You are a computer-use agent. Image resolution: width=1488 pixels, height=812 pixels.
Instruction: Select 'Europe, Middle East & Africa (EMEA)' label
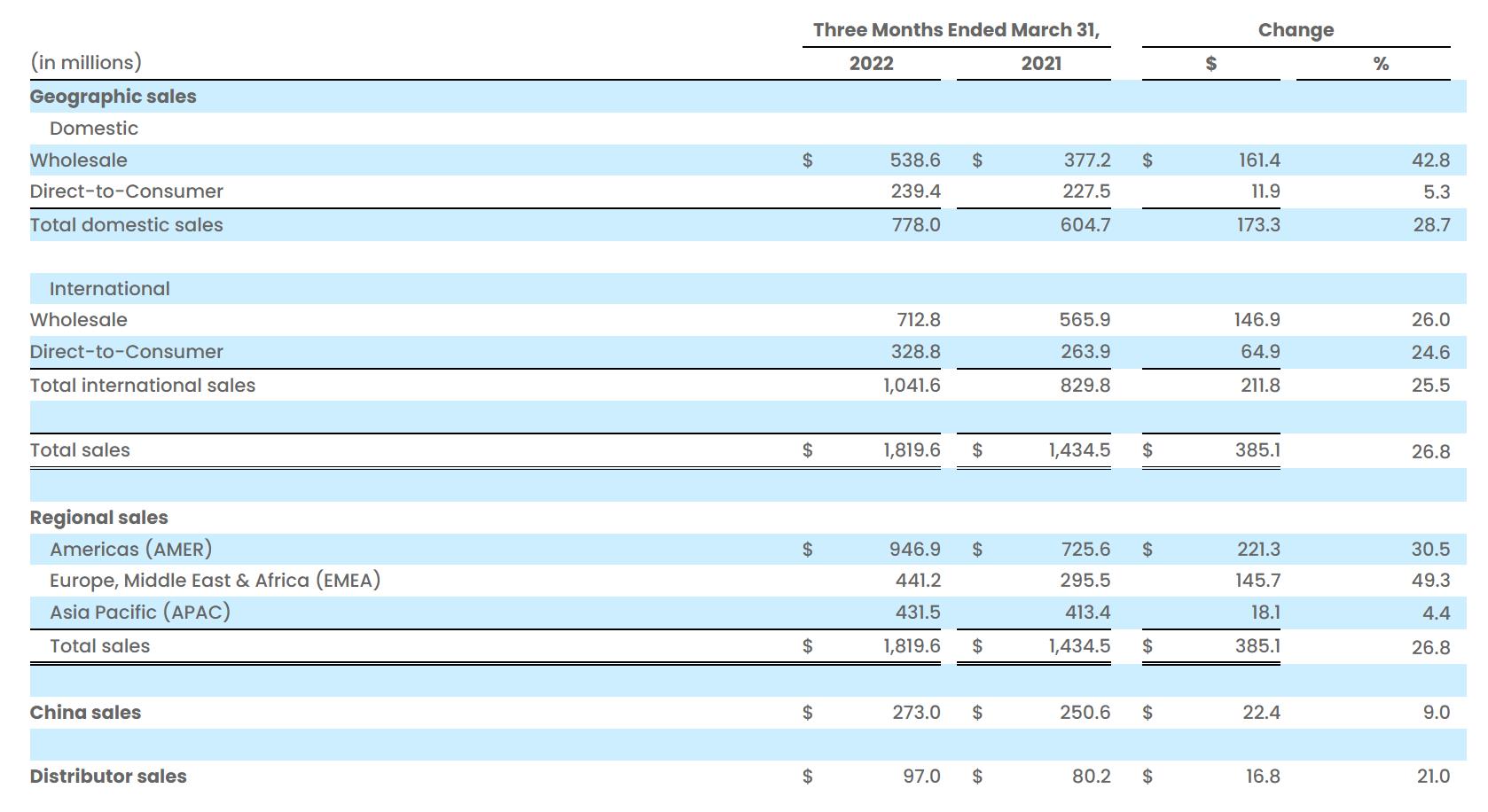point(215,581)
